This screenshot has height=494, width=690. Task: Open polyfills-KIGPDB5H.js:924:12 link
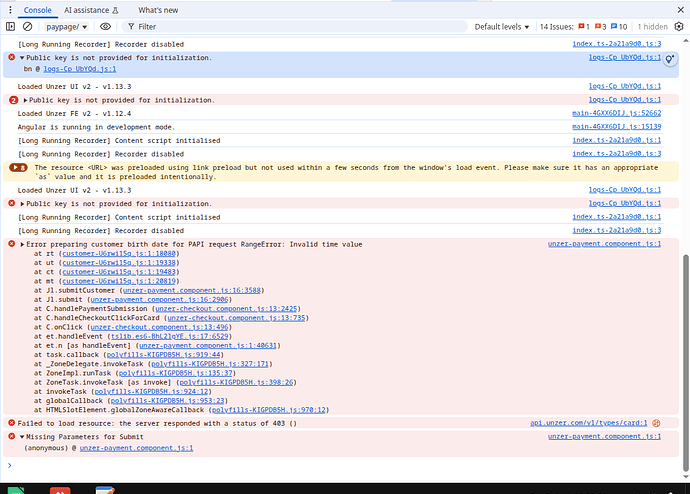tap(151, 392)
